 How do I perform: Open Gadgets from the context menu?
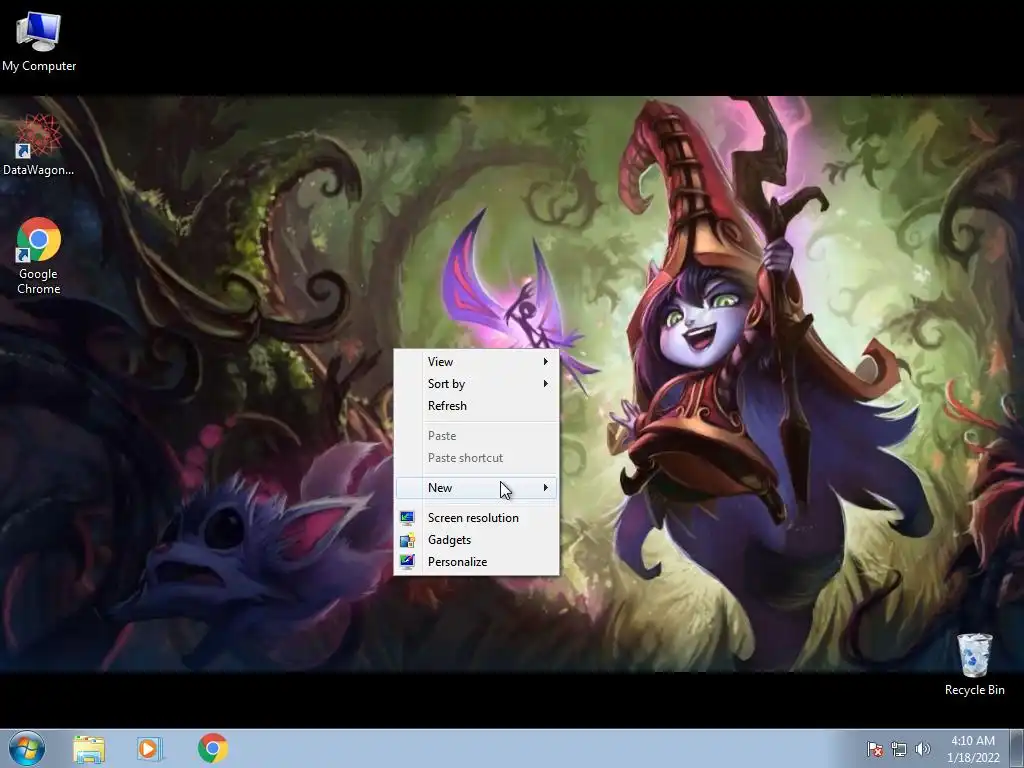476,540
